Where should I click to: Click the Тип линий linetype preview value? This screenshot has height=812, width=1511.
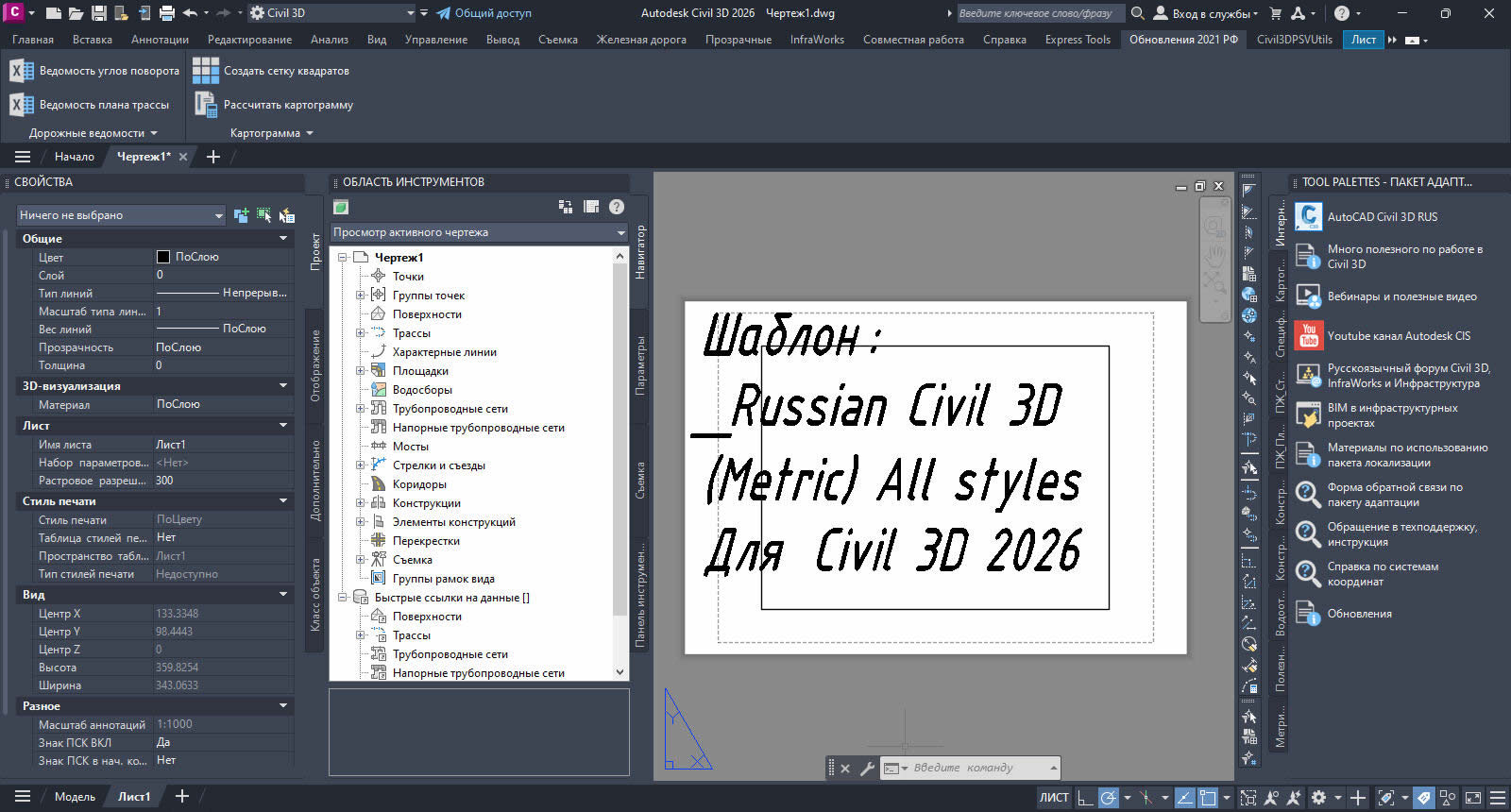223,293
